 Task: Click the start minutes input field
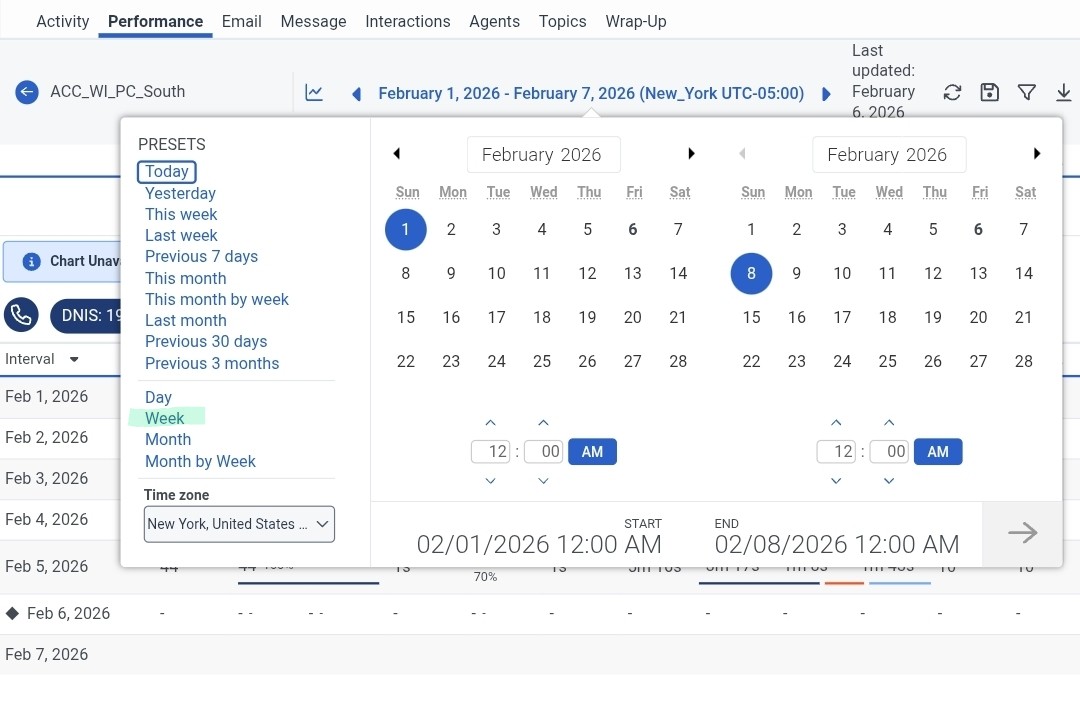pos(543,452)
